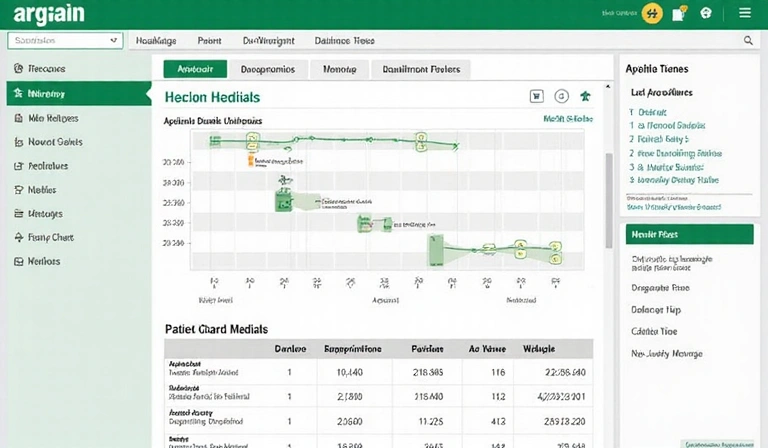Select Dragantar Fiano in the right panel

point(660,288)
